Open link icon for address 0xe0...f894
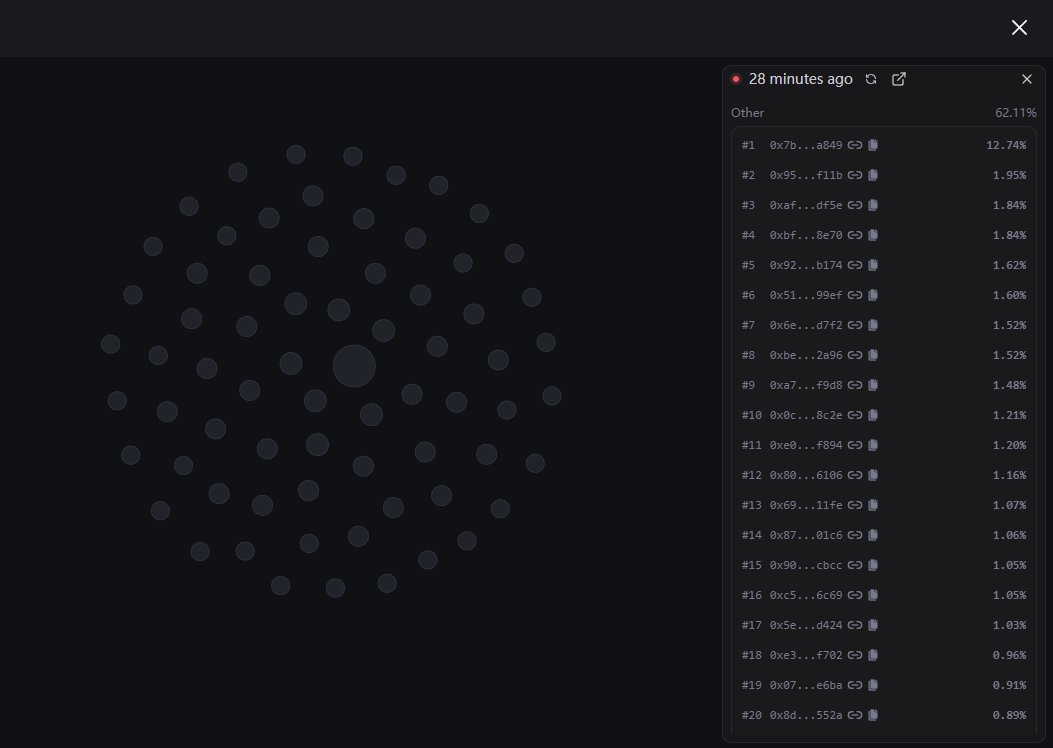Viewport: 1053px width, 748px height. [x=855, y=445]
